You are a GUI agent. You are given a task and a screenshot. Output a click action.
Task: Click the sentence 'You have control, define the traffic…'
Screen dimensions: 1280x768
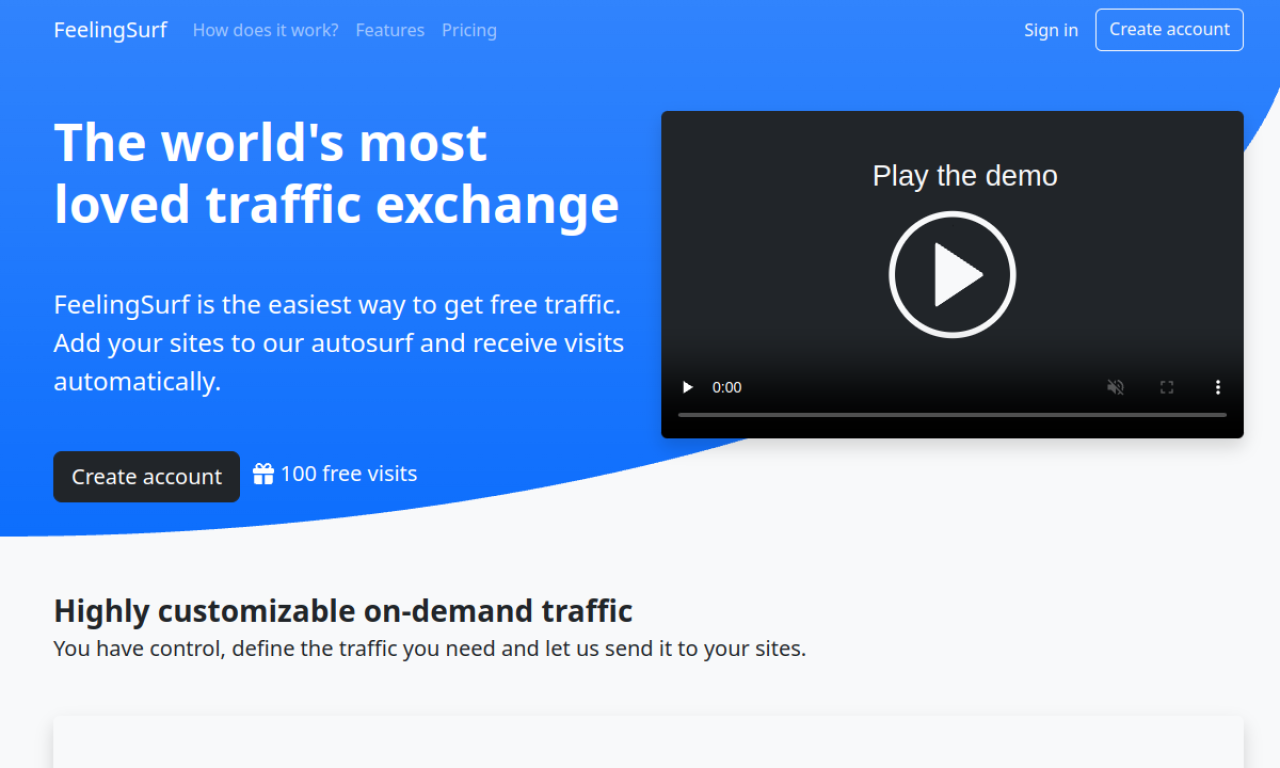pyautogui.click(x=430, y=648)
